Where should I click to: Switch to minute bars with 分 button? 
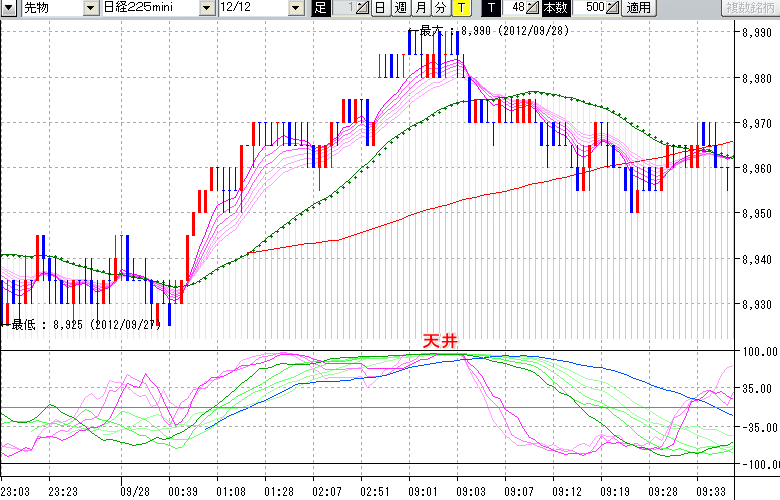click(440, 8)
